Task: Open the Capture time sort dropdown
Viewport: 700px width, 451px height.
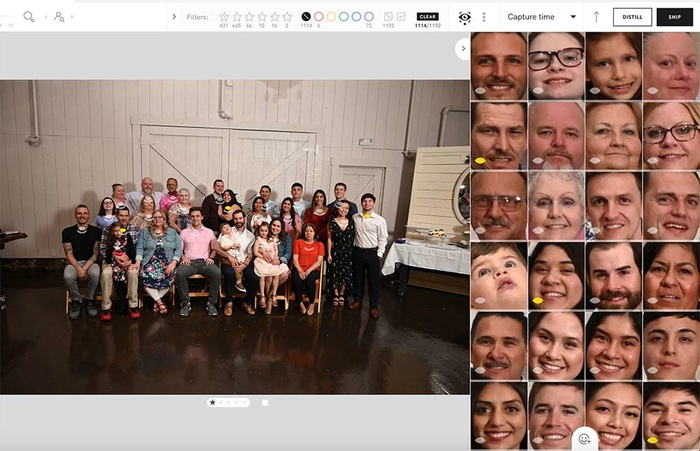Action: pos(541,17)
